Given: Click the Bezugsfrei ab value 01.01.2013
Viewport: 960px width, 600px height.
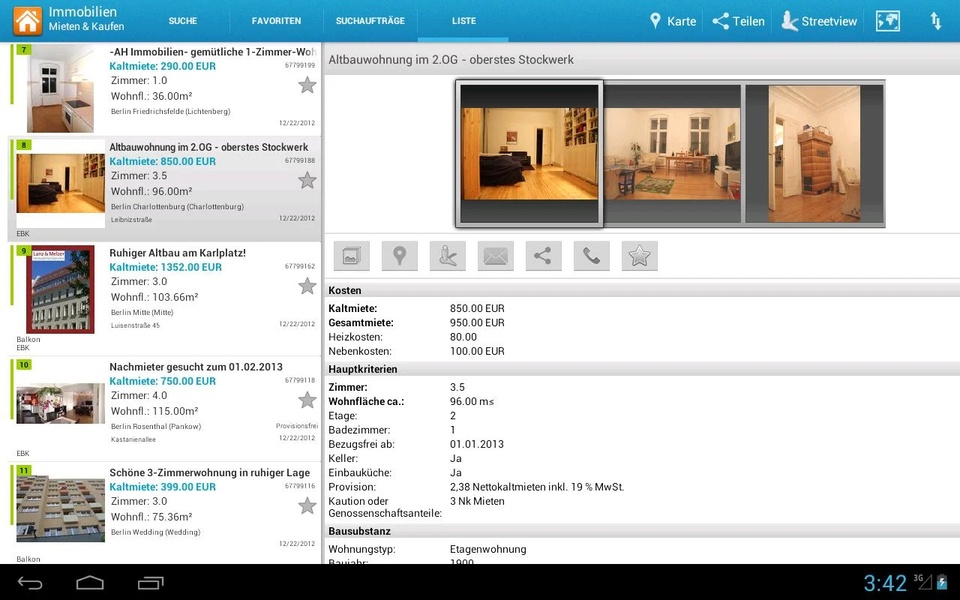Looking at the screenshot, I should [x=476, y=444].
